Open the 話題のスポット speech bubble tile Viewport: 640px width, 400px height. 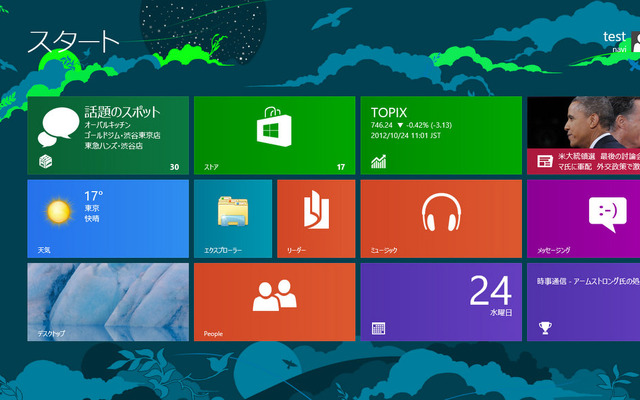click(108, 136)
